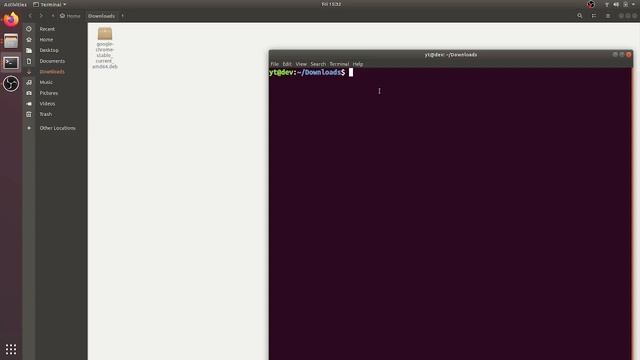Open the terminal File menu
The width and height of the screenshot is (640, 360).
coord(274,64)
